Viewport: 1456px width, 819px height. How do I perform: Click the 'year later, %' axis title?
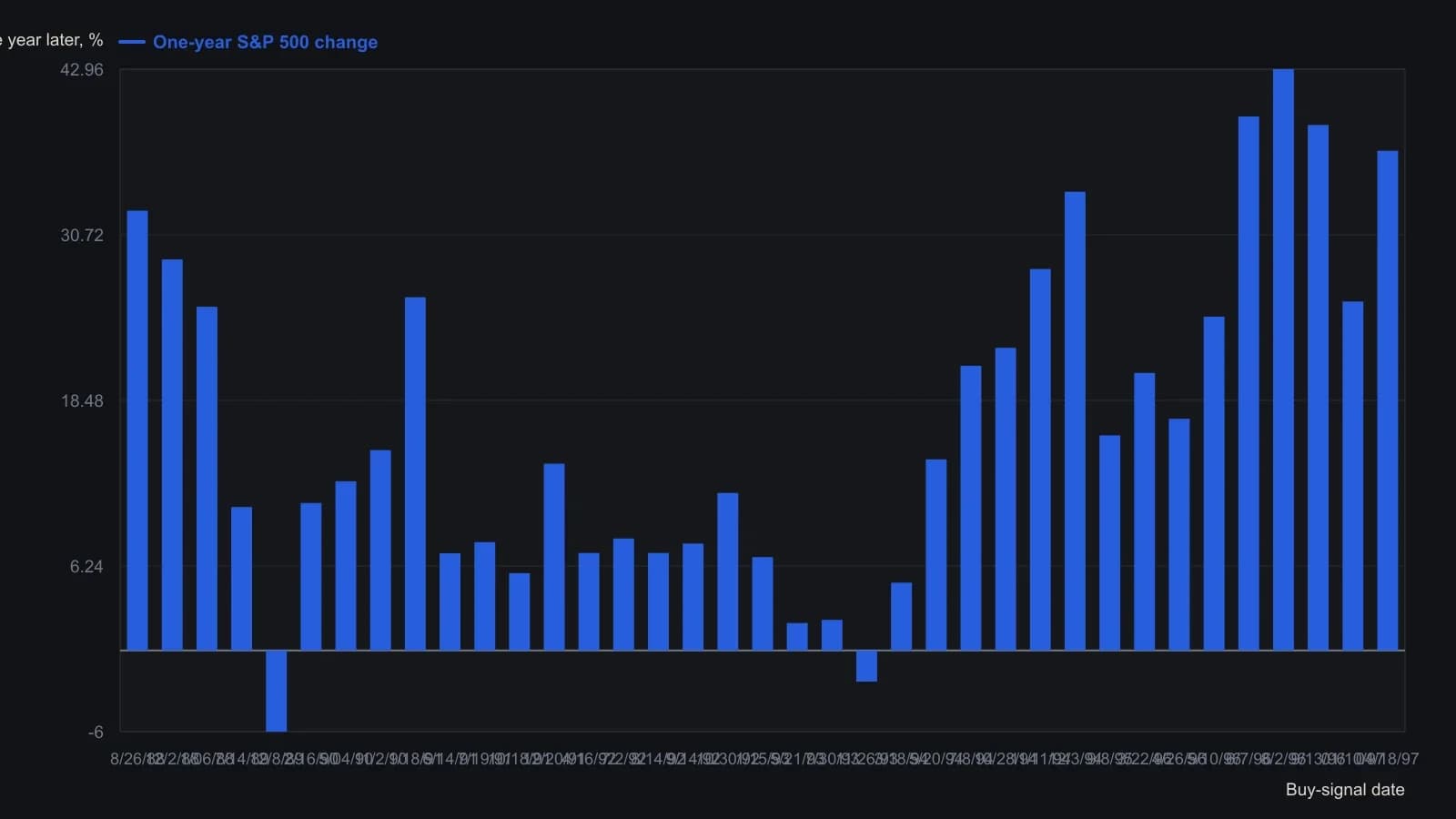click(51, 40)
